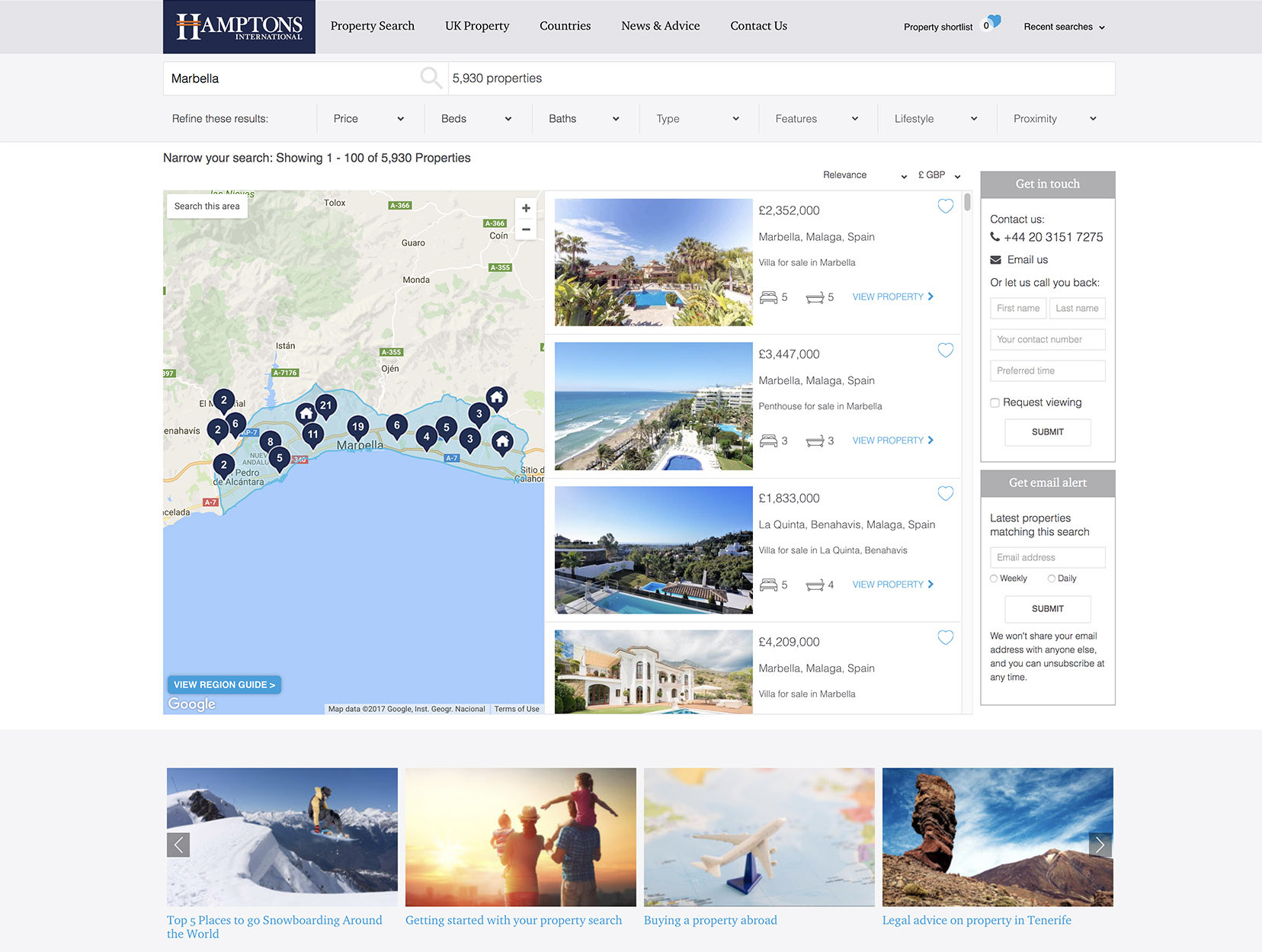The width and height of the screenshot is (1262, 952).
Task: Click the map zoom out minus button
Action: tap(526, 229)
